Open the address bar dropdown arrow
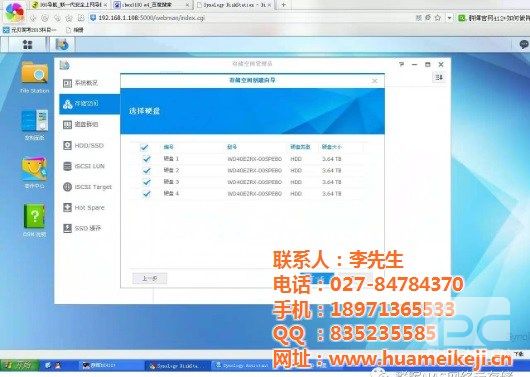The image size is (530, 377). pyautogui.click(x=449, y=18)
